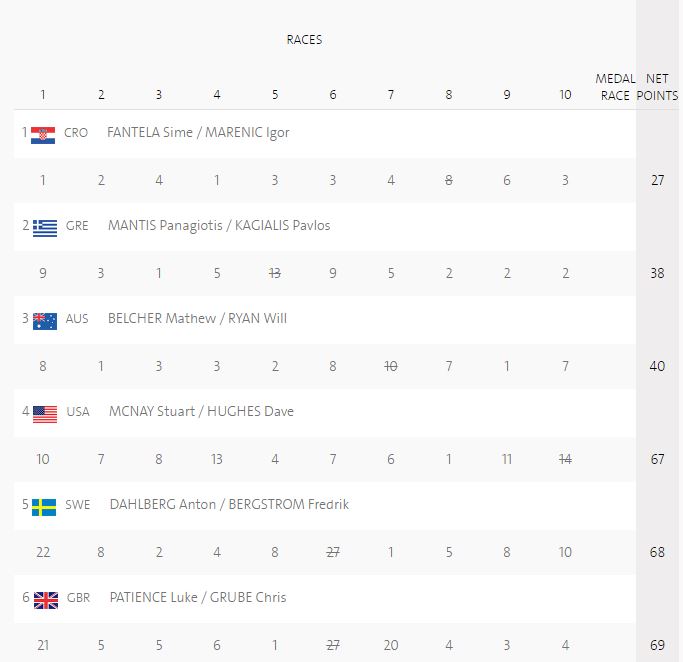The height and width of the screenshot is (662, 683).
Task: Click the NET POINTS column header
Action: (657, 87)
